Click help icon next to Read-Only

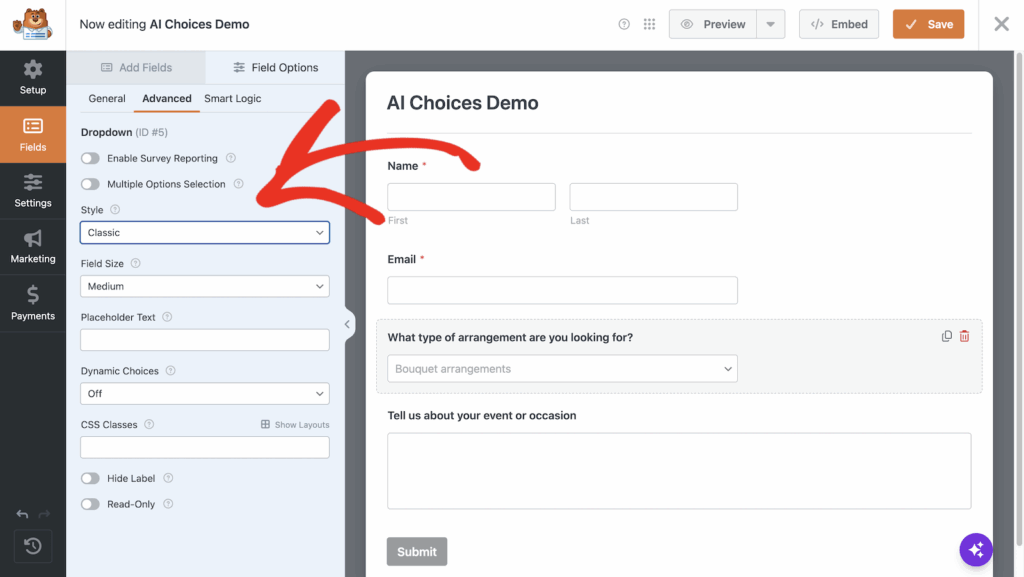pos(168,504)
